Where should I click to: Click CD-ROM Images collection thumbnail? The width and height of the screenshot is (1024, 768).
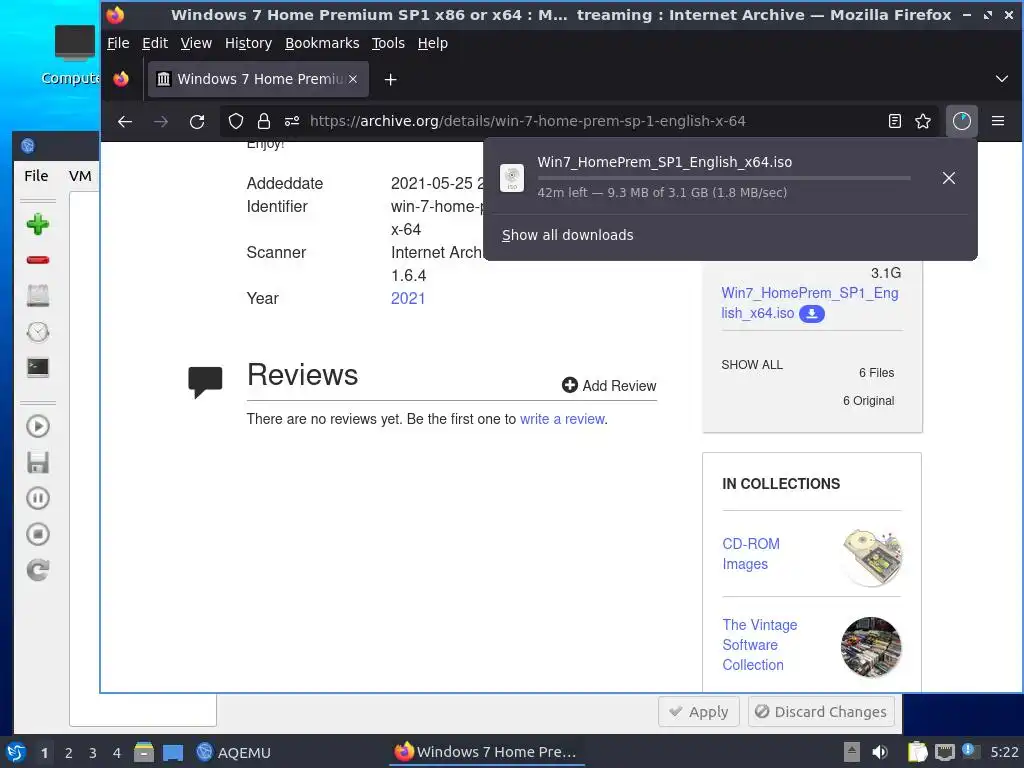point(872,557)
